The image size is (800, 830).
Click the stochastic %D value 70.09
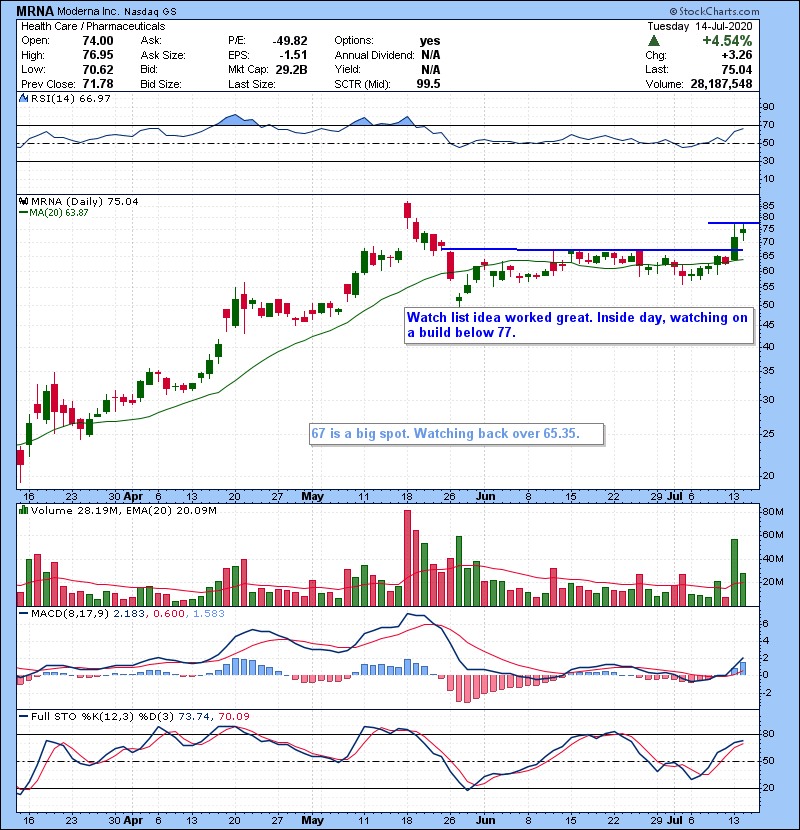(234, 716)
